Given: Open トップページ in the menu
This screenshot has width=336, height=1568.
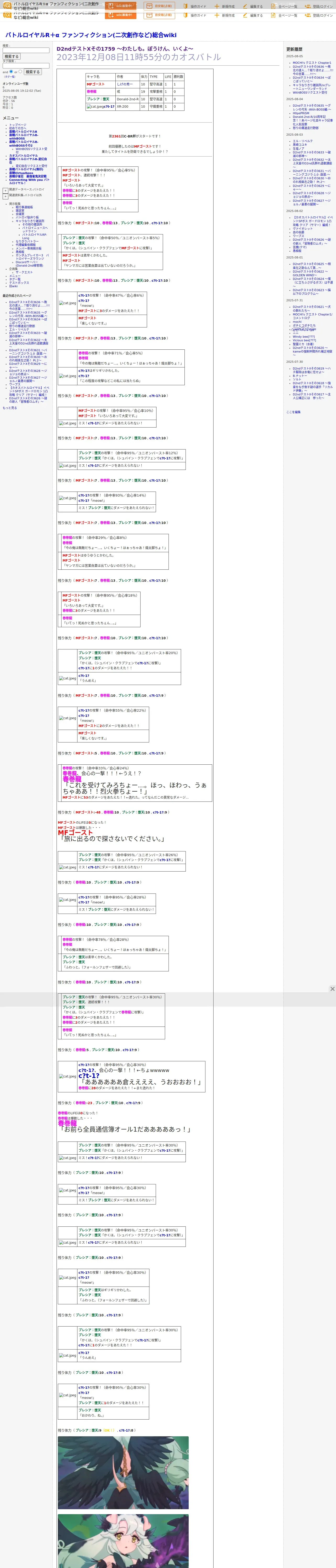Looking at the screenshot, I should [x=18, y=125].
